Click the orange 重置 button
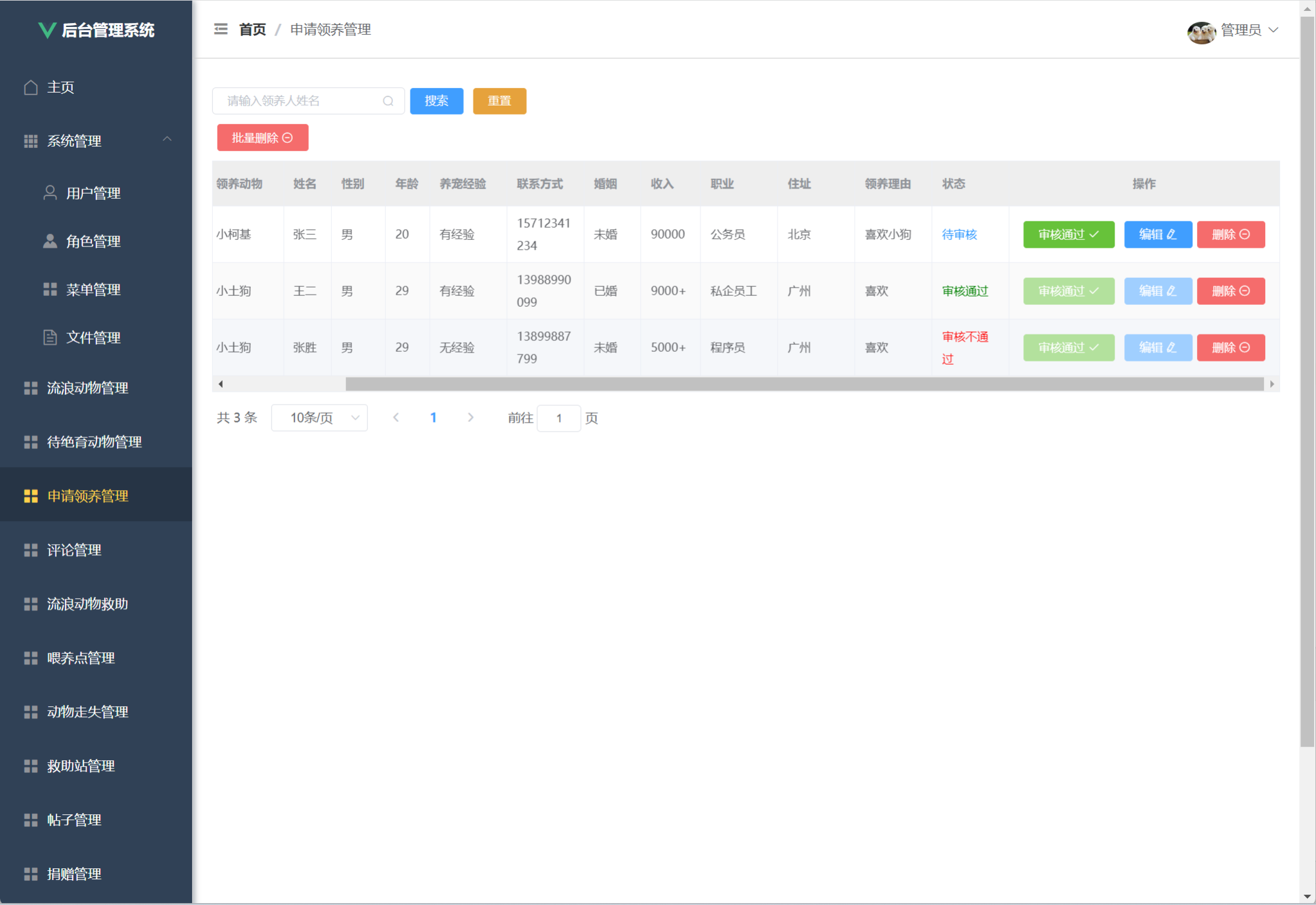Image resolution: width=1316 pixels, height=905 pixels. click(499, 101)
